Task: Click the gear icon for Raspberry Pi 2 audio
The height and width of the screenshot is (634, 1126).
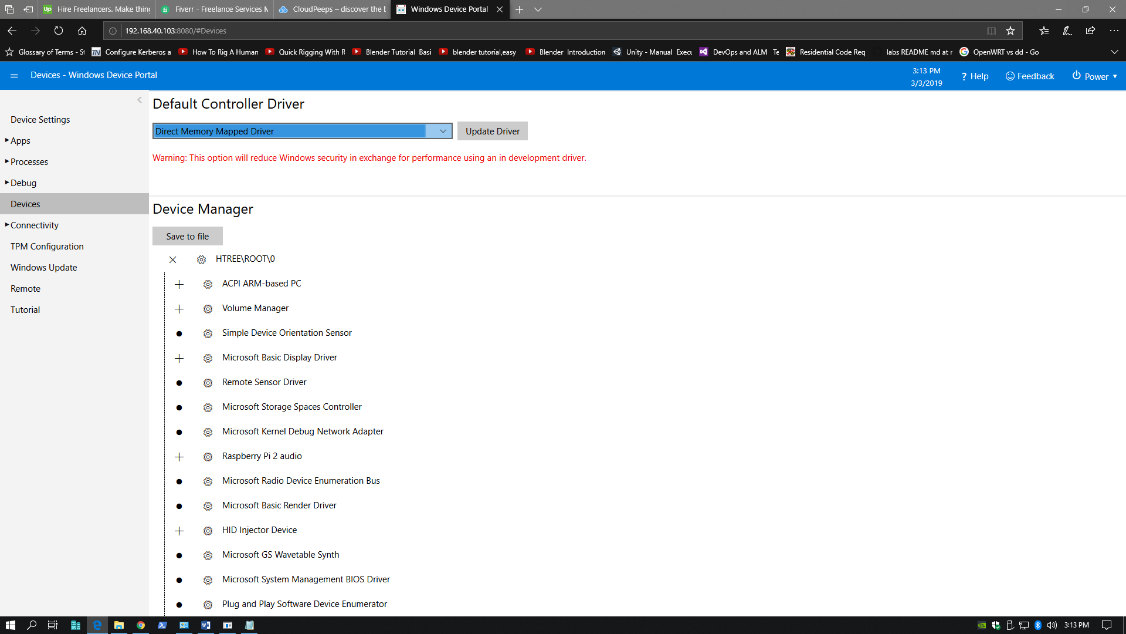Action: (x=208, y=457)
